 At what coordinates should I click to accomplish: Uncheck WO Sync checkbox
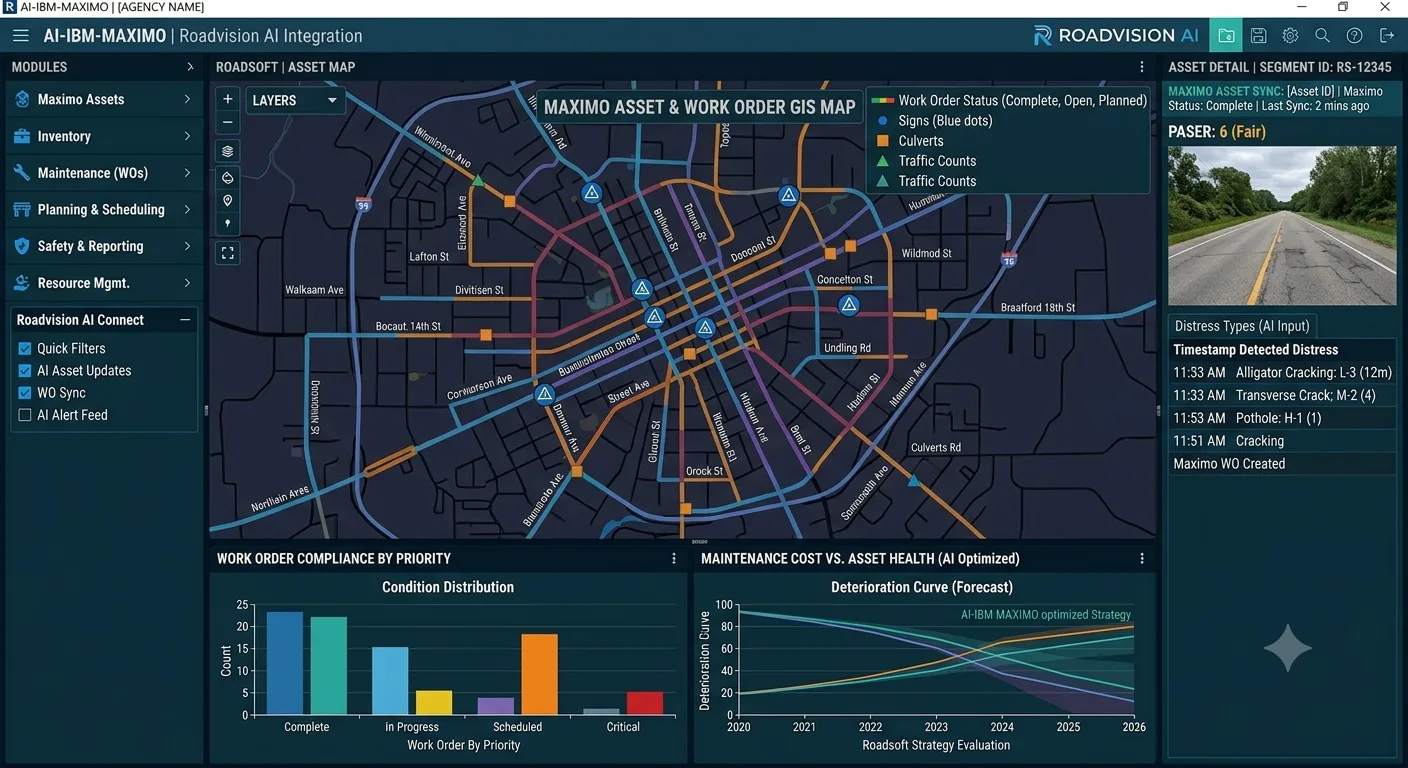[25, 393]
